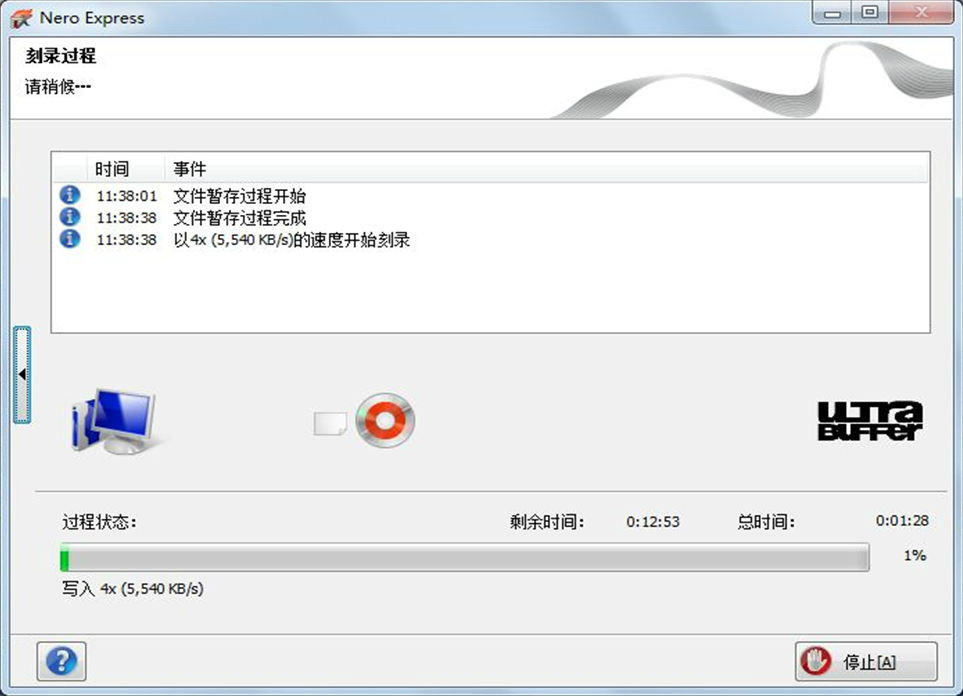Minimize the Nero Express window

click(x=832, y=12)
